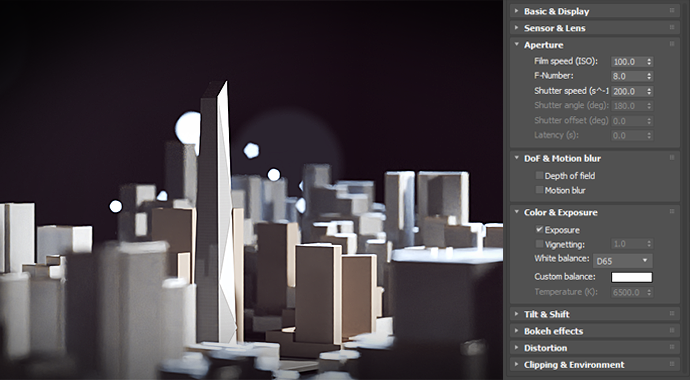690x380 pixels.
Task: Click the F-Number value field
Action: tap(628, 77)
